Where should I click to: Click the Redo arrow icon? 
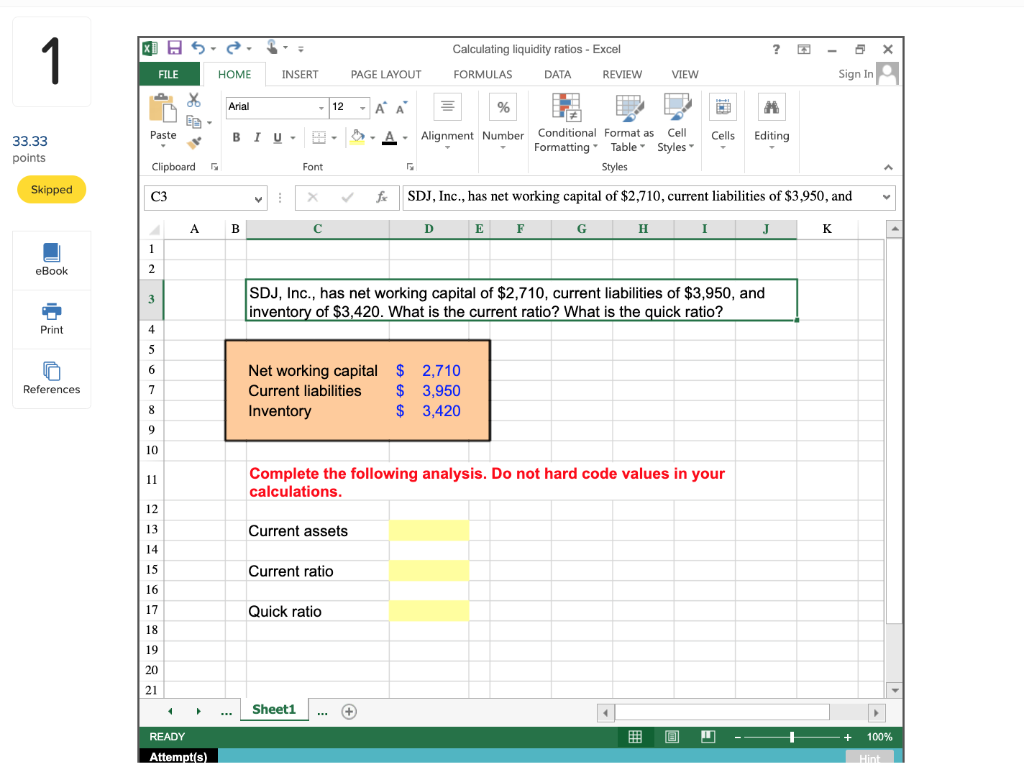tap(233, 48)
